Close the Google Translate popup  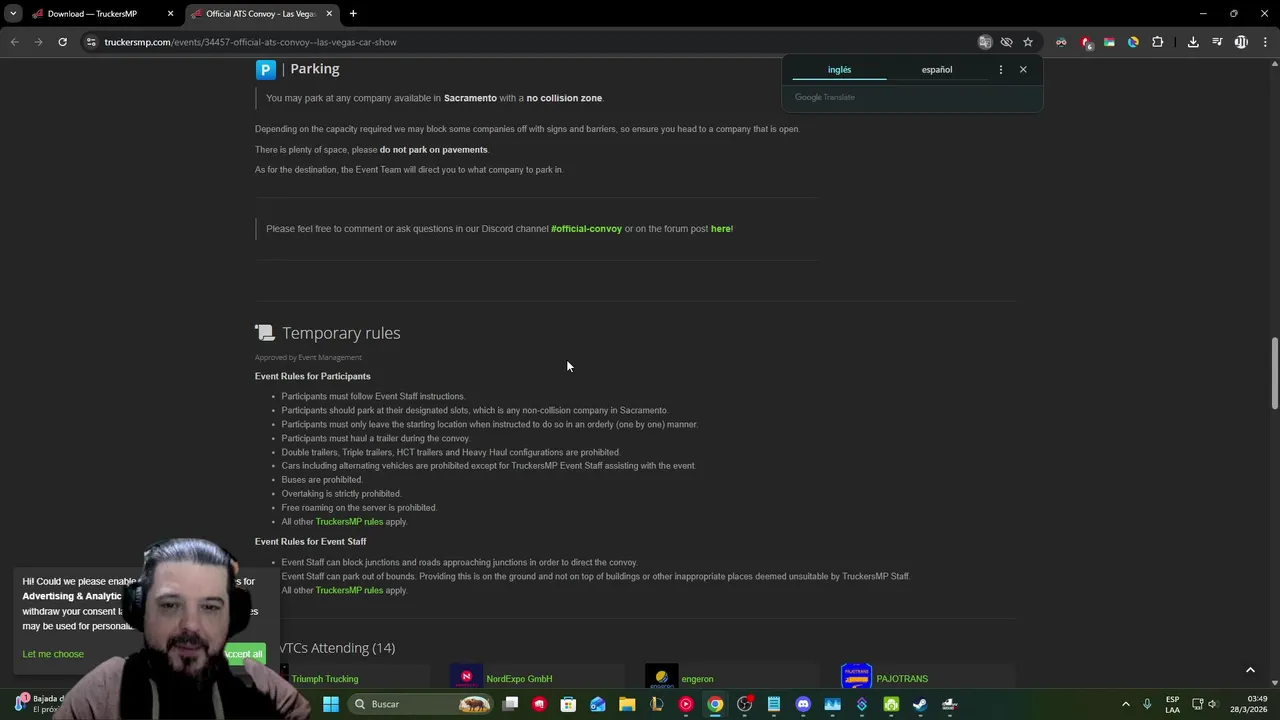(1023, 70)
